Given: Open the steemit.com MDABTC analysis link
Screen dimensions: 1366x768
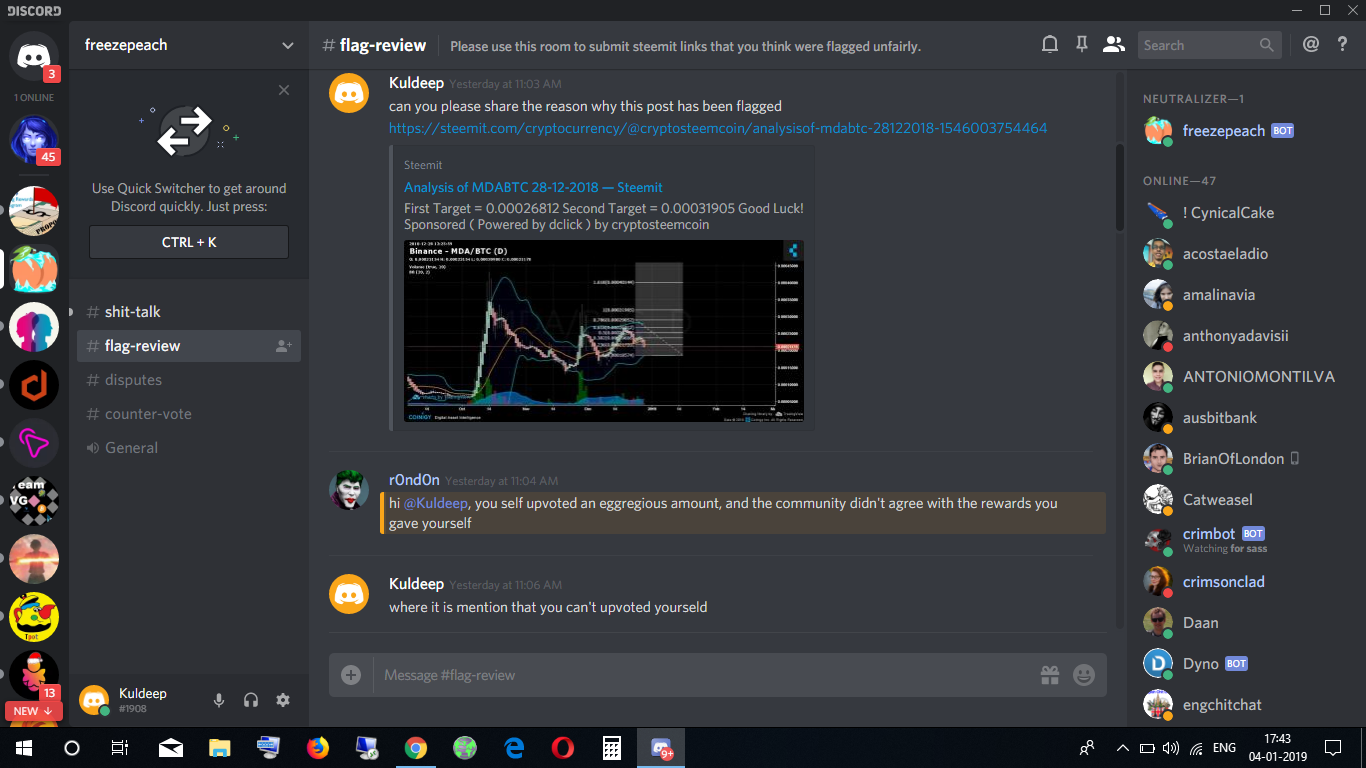Looking at the screenshot, I should point(718,128).
